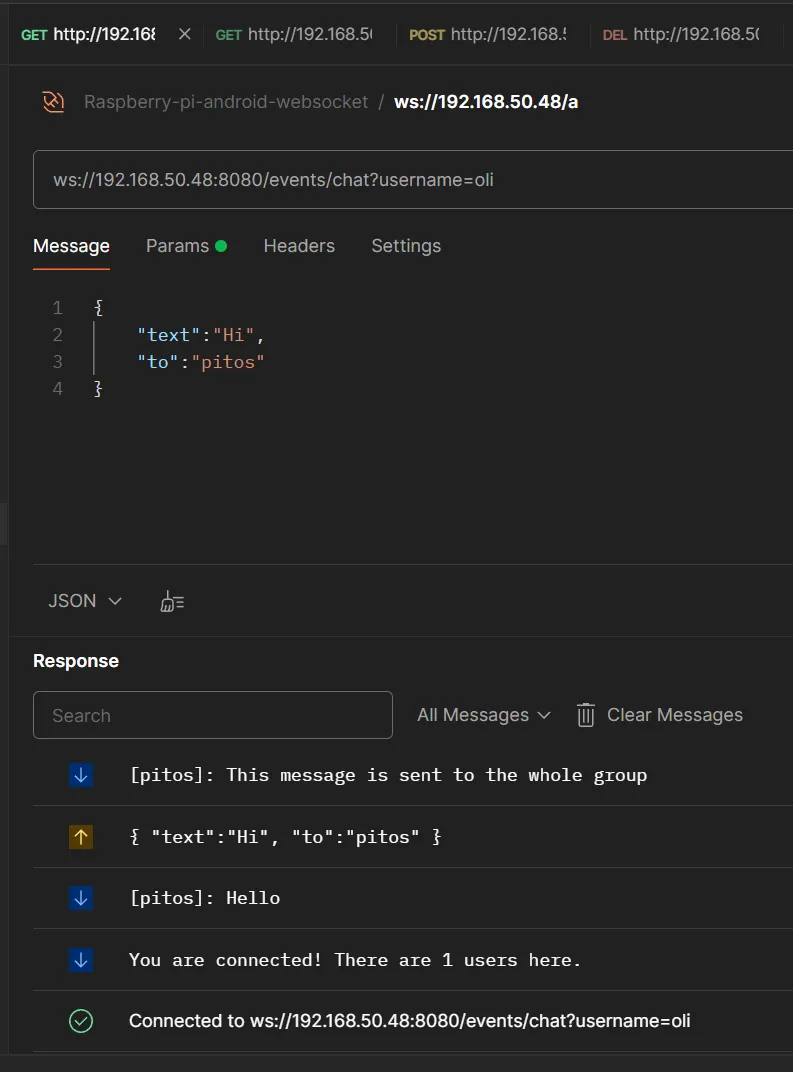Click the closing brace on line 4

point(98,389)
